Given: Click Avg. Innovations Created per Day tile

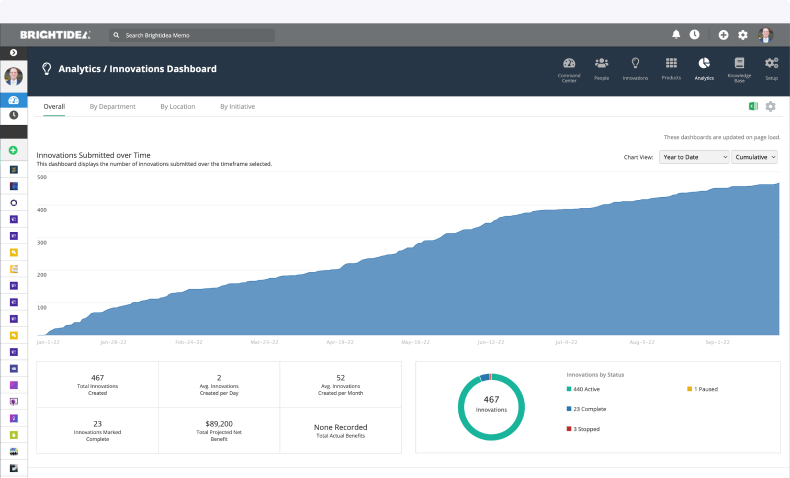Looking at the screenshot, I should [x=219, y=384].
